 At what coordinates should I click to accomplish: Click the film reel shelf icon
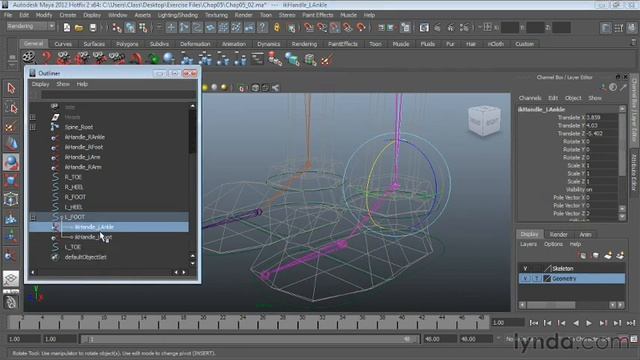coord(29,58)
